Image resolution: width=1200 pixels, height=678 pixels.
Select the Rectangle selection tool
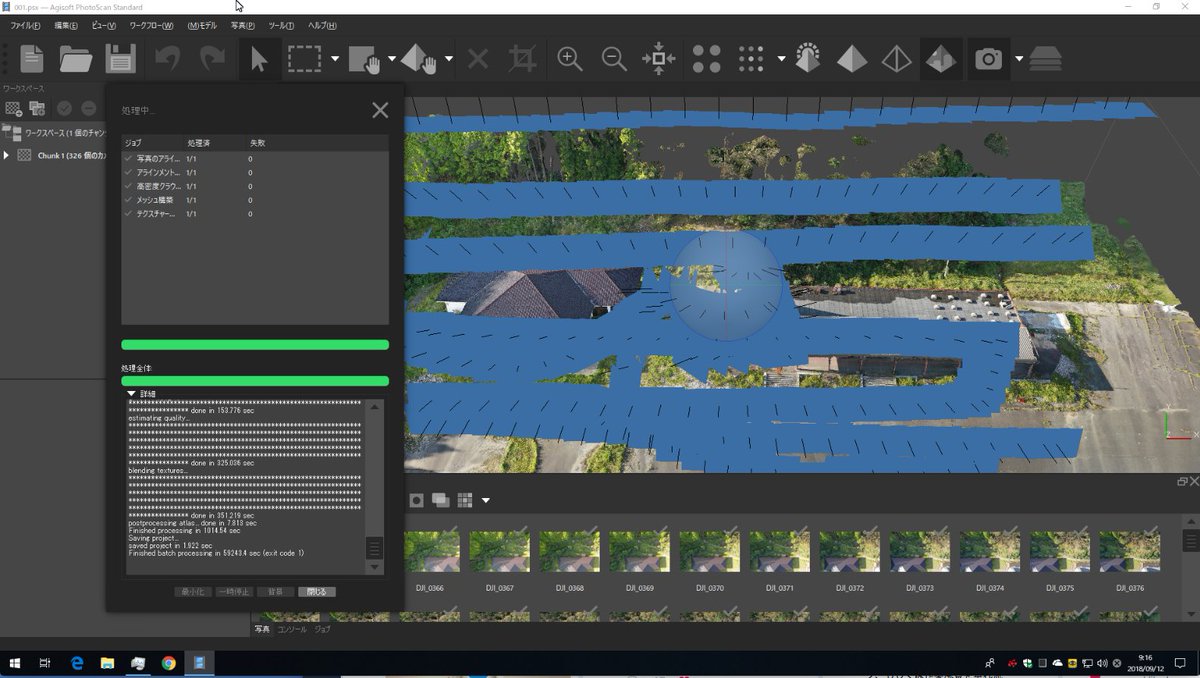(x=304, y=59)
